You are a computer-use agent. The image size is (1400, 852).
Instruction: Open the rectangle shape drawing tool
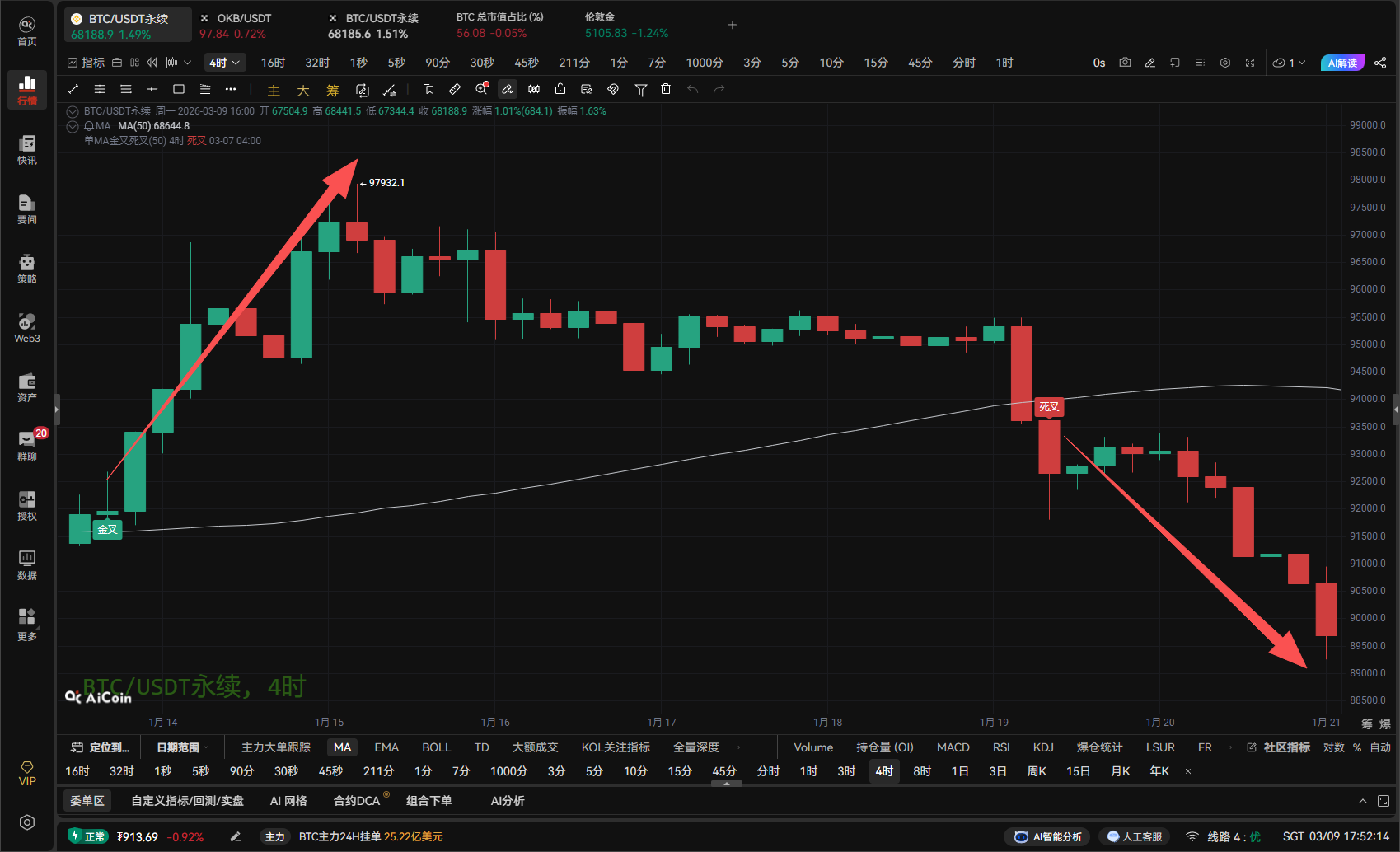[179, 89]
